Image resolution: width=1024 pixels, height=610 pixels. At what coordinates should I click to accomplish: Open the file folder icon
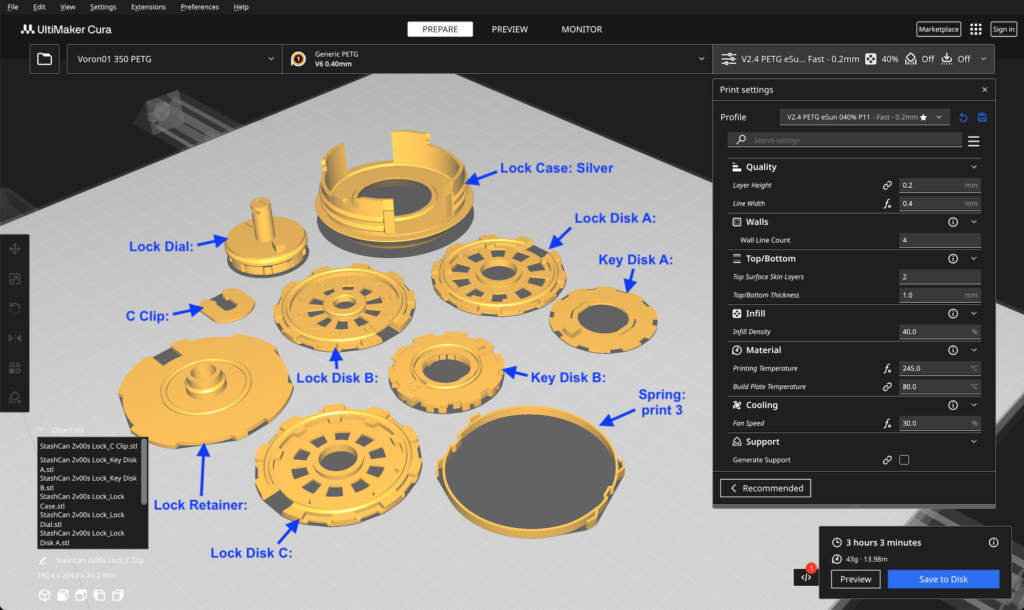click(44, 59)
